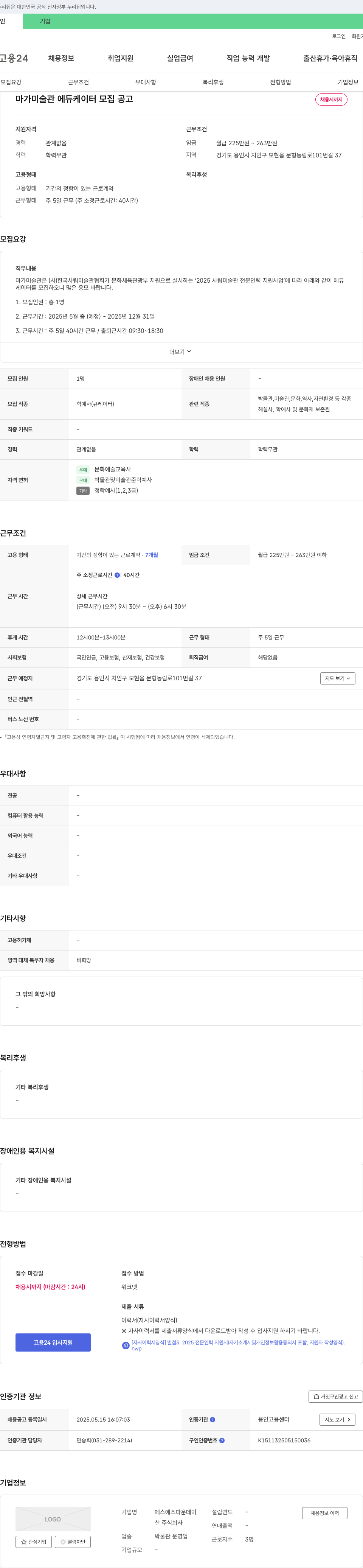Click the 기타 정학예사(1,2,3급) qualification
Screen dimensions: 363x1568
click(x=108, y=491)
